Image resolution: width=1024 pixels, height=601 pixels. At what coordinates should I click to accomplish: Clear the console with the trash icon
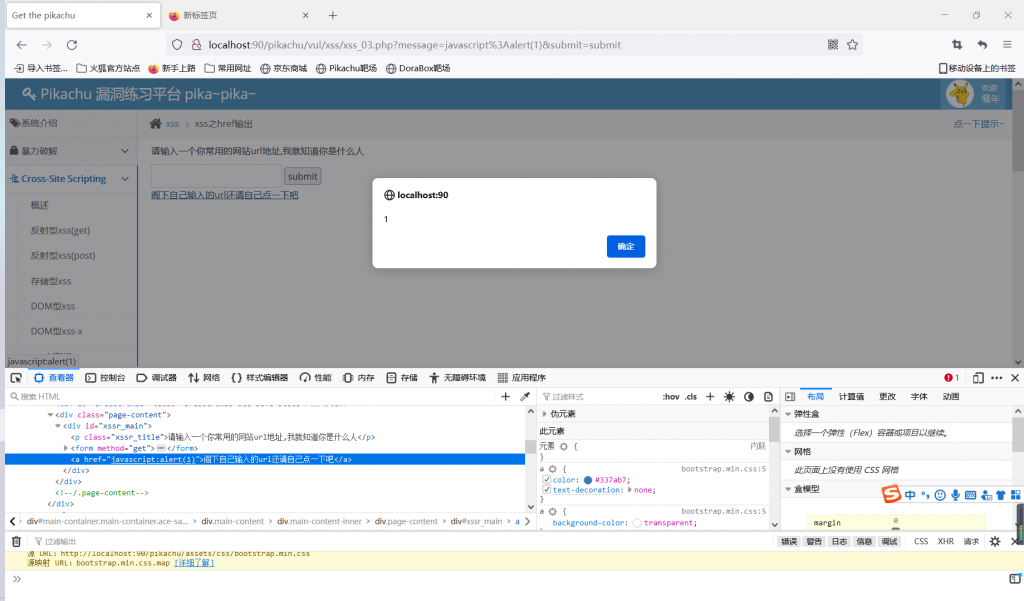click(16, 541)
